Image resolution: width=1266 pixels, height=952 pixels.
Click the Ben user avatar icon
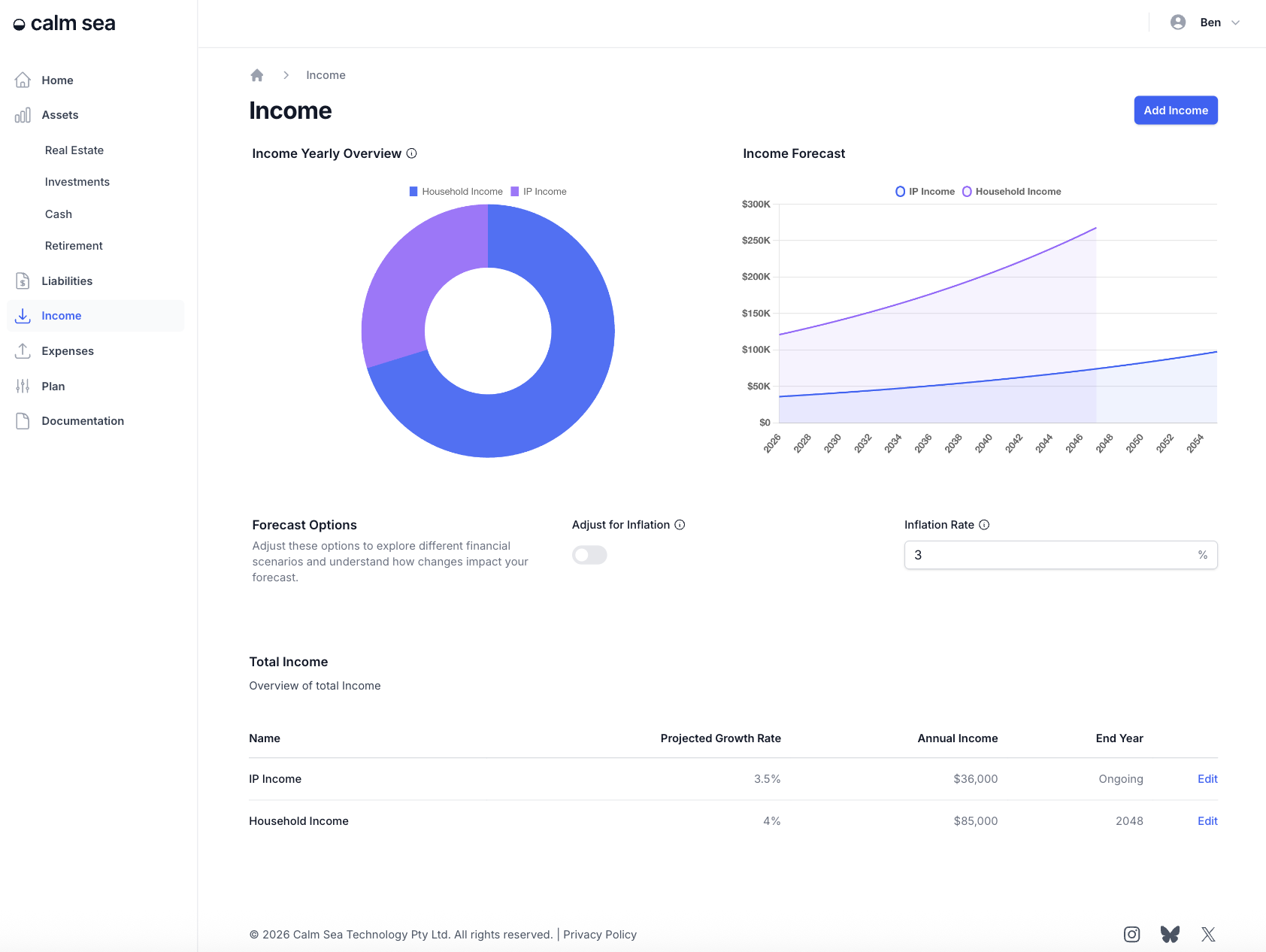pos(1178,23)
